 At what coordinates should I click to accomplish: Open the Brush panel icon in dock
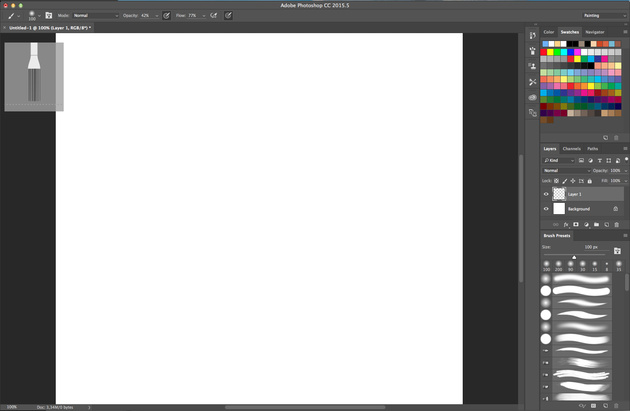[532, 51]
